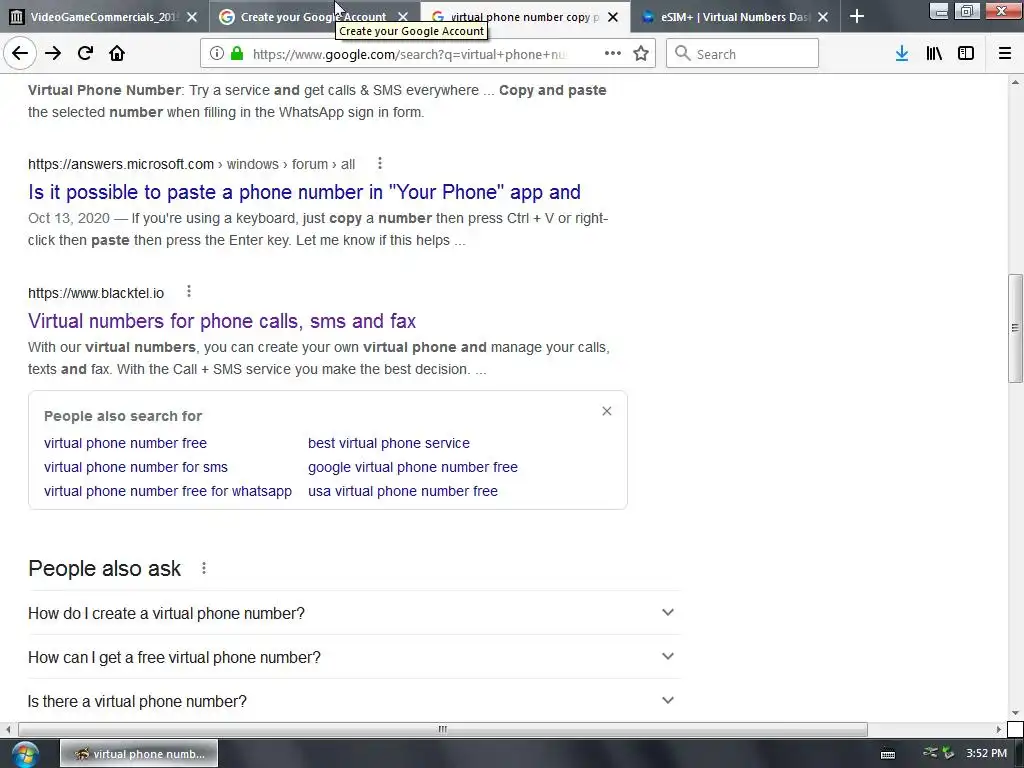Click the scroll down arrow

point(1015,713)
